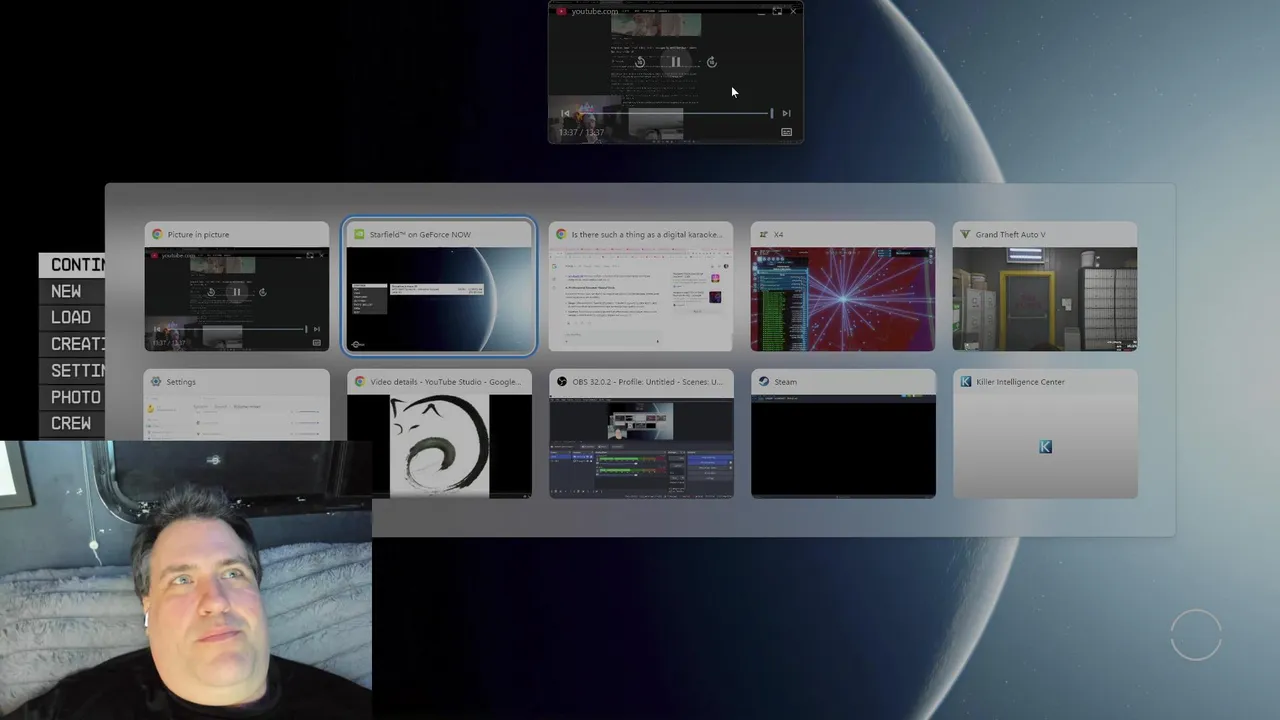Open CREW in Starfield main menu
The height and width of the screenshot is (720, 1280).
tap(71, 423)
